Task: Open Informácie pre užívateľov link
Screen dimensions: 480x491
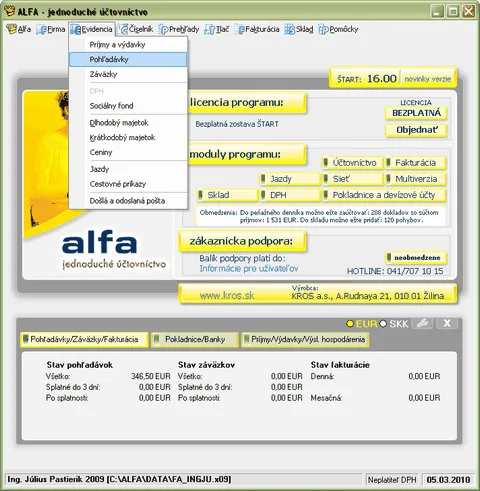Action: (249, 269)
